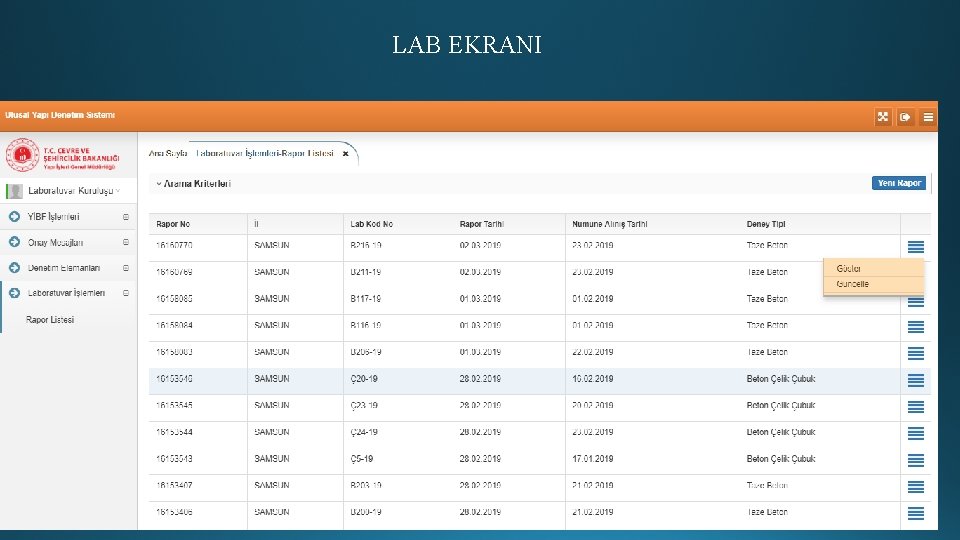Expand the Denetim Elemanları menu toggle
The image size is (960, 540).
tap(126, 268)
